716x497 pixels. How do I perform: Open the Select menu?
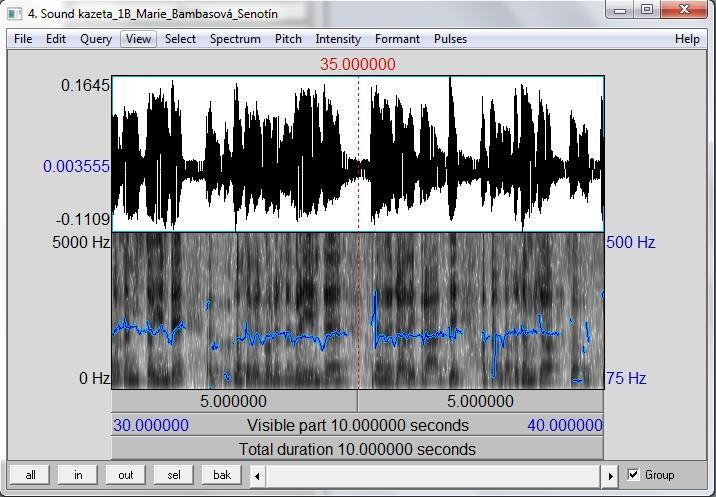pos(180,39)
